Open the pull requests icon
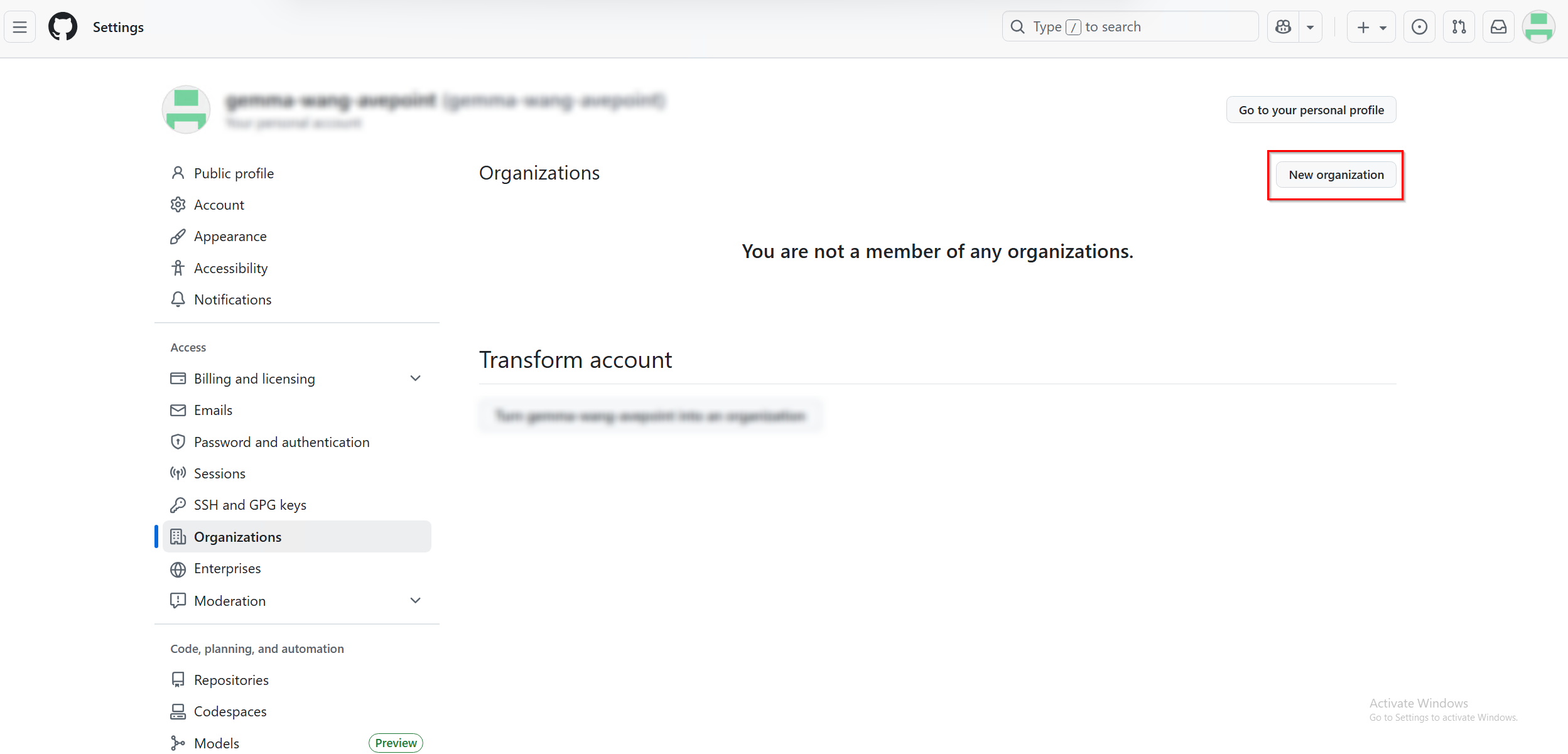This screenshot has height=754, width=1568. [1459, 26]
